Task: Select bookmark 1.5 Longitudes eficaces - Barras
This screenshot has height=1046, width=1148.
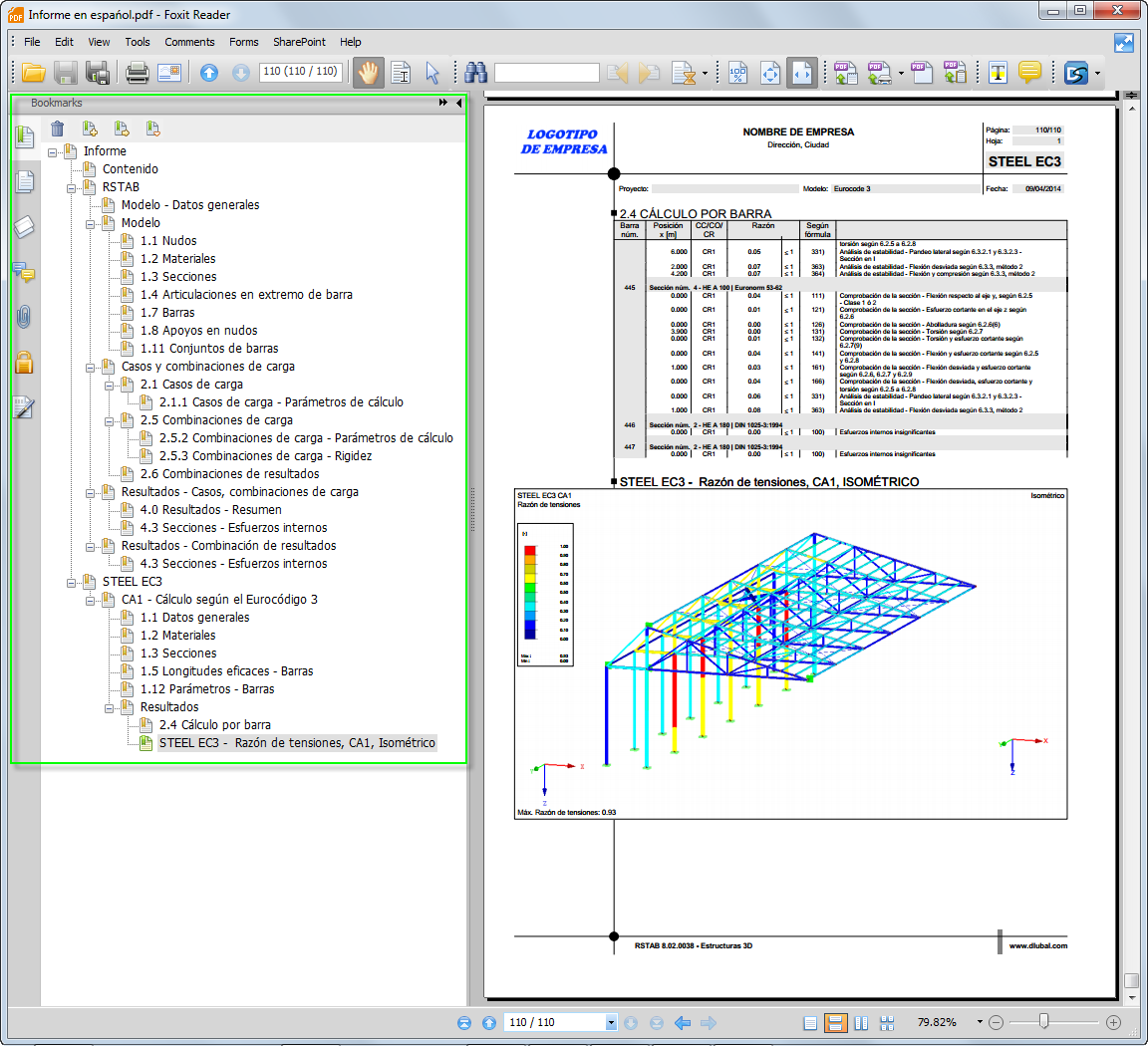Action: (x=227, y=670)
